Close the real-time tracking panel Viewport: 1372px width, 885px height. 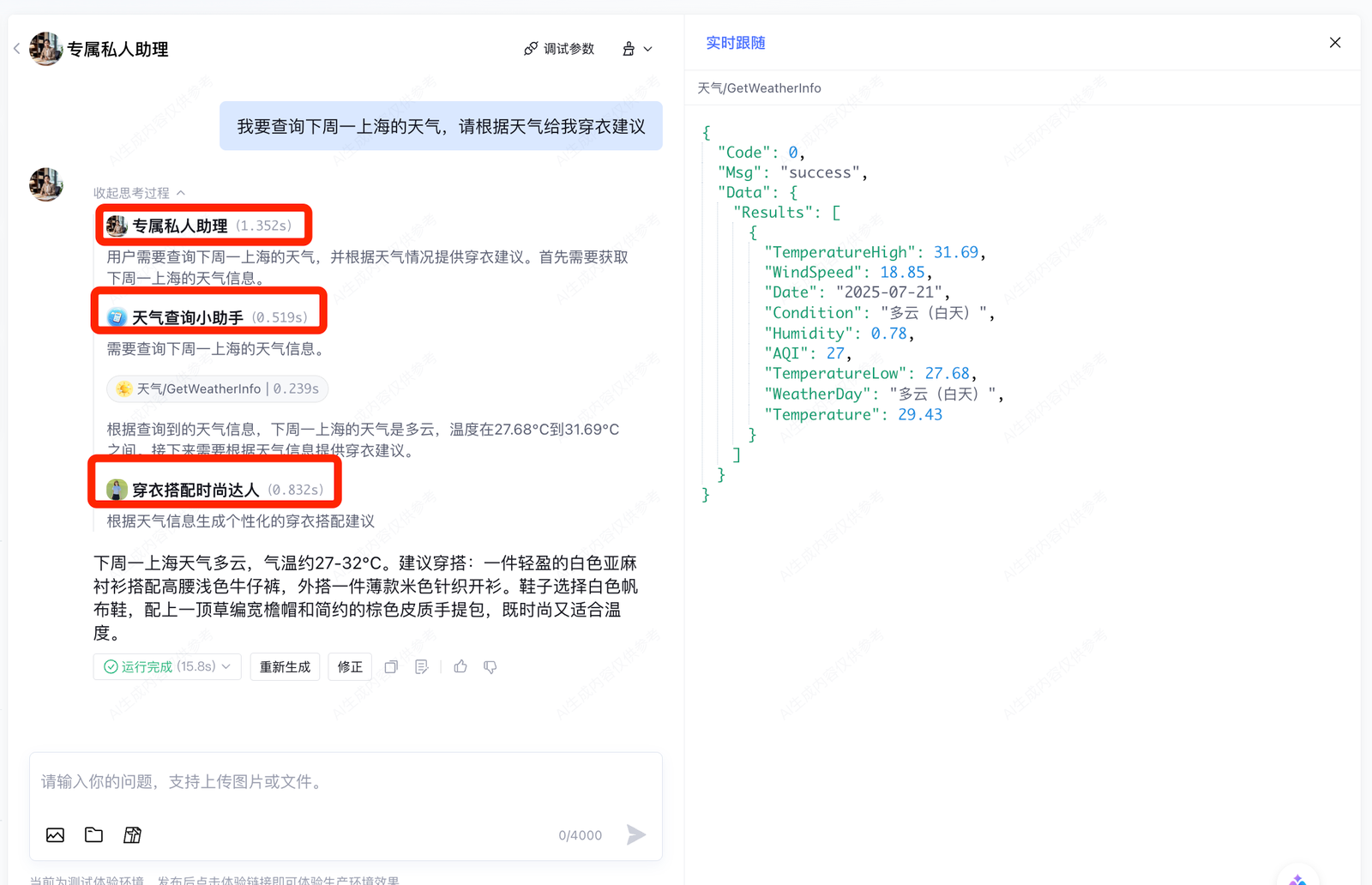[1334, 43]
